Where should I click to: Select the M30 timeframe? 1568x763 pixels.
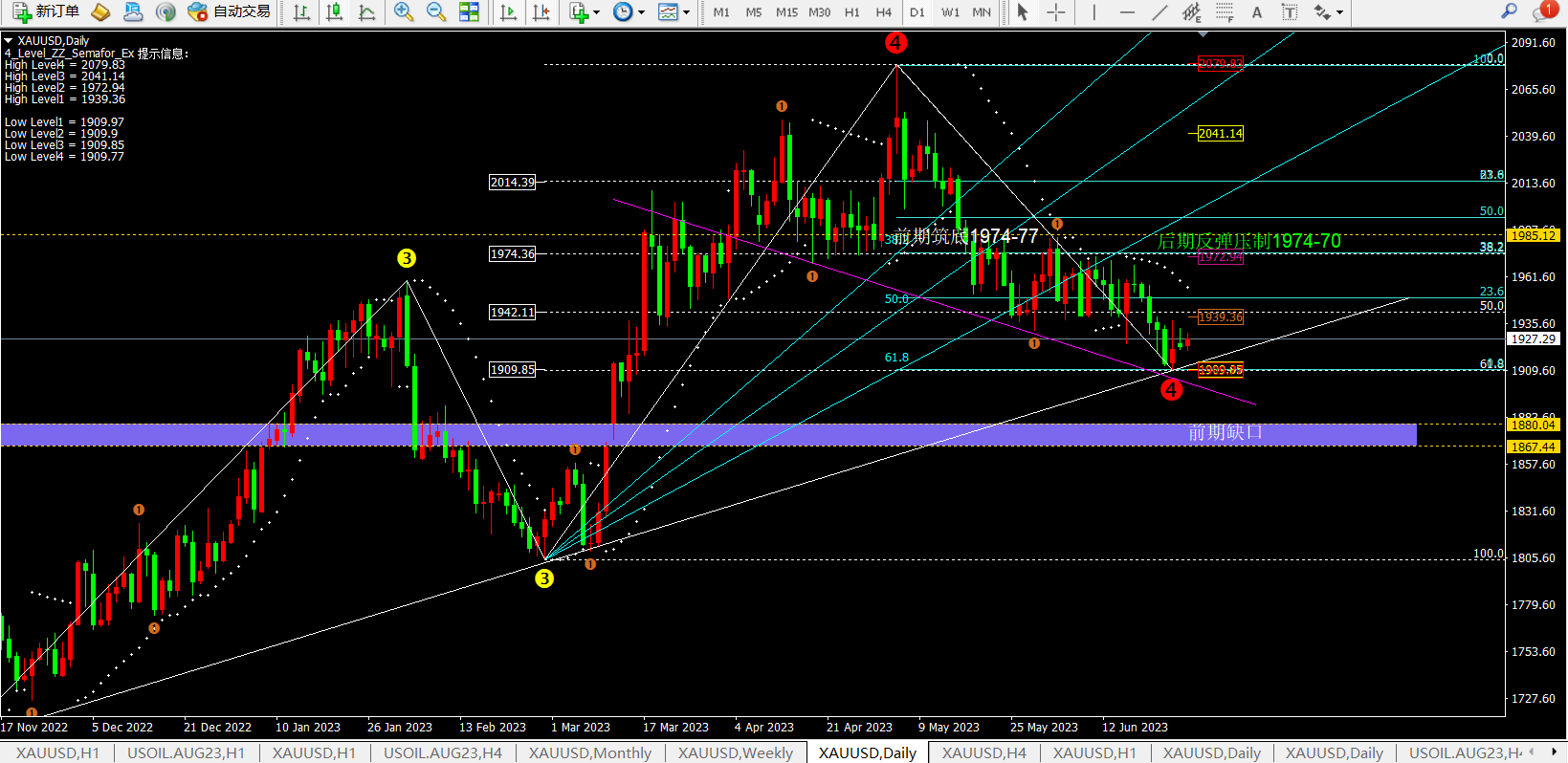point(820,12)
